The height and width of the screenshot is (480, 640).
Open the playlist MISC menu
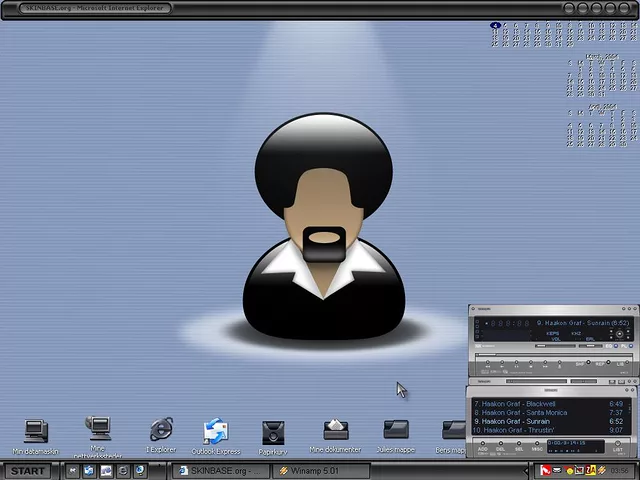click(537, 449)
